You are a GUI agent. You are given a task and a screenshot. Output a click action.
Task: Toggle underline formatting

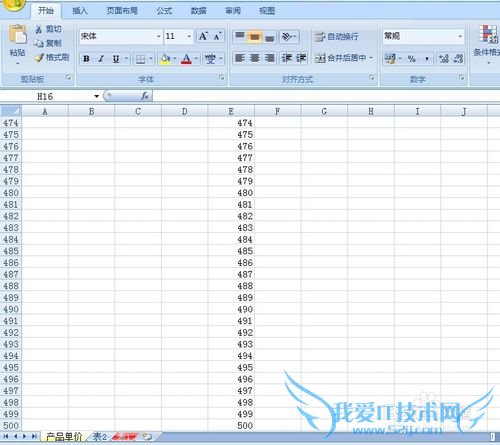coord(116,59)
